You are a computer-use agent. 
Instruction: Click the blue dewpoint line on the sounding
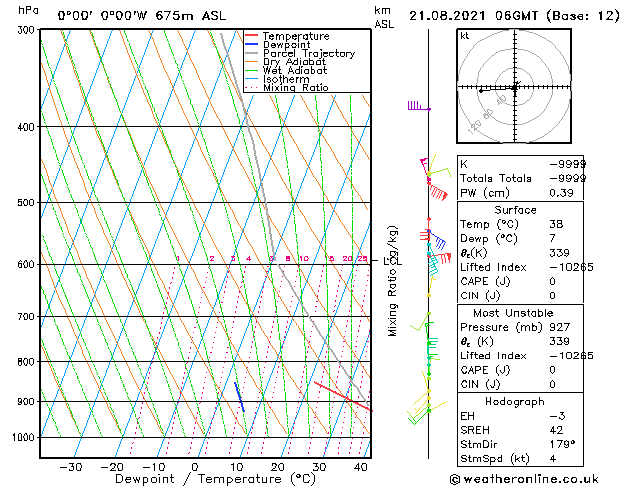tap(239, 396)
